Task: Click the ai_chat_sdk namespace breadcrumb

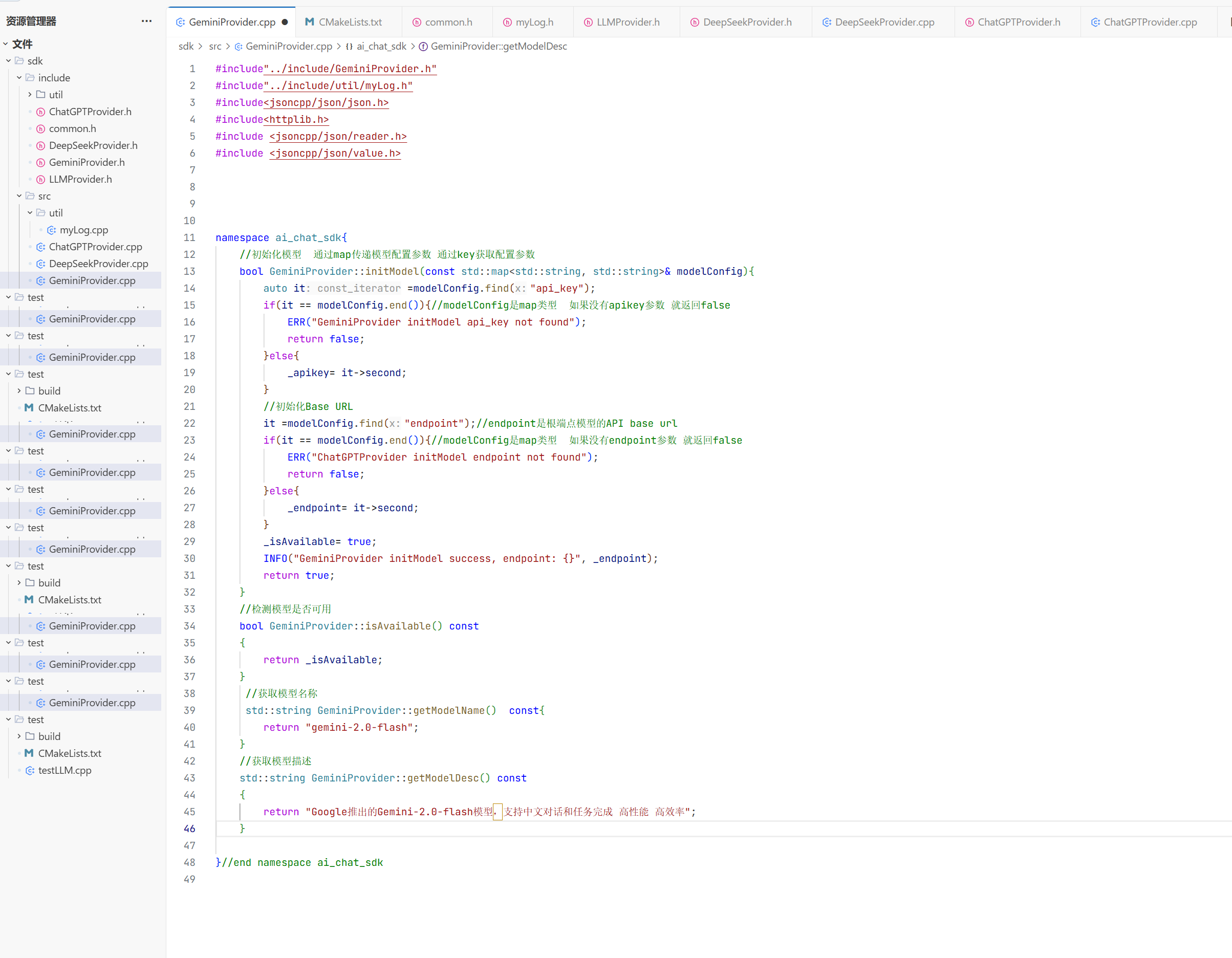Action: point(381,46)
